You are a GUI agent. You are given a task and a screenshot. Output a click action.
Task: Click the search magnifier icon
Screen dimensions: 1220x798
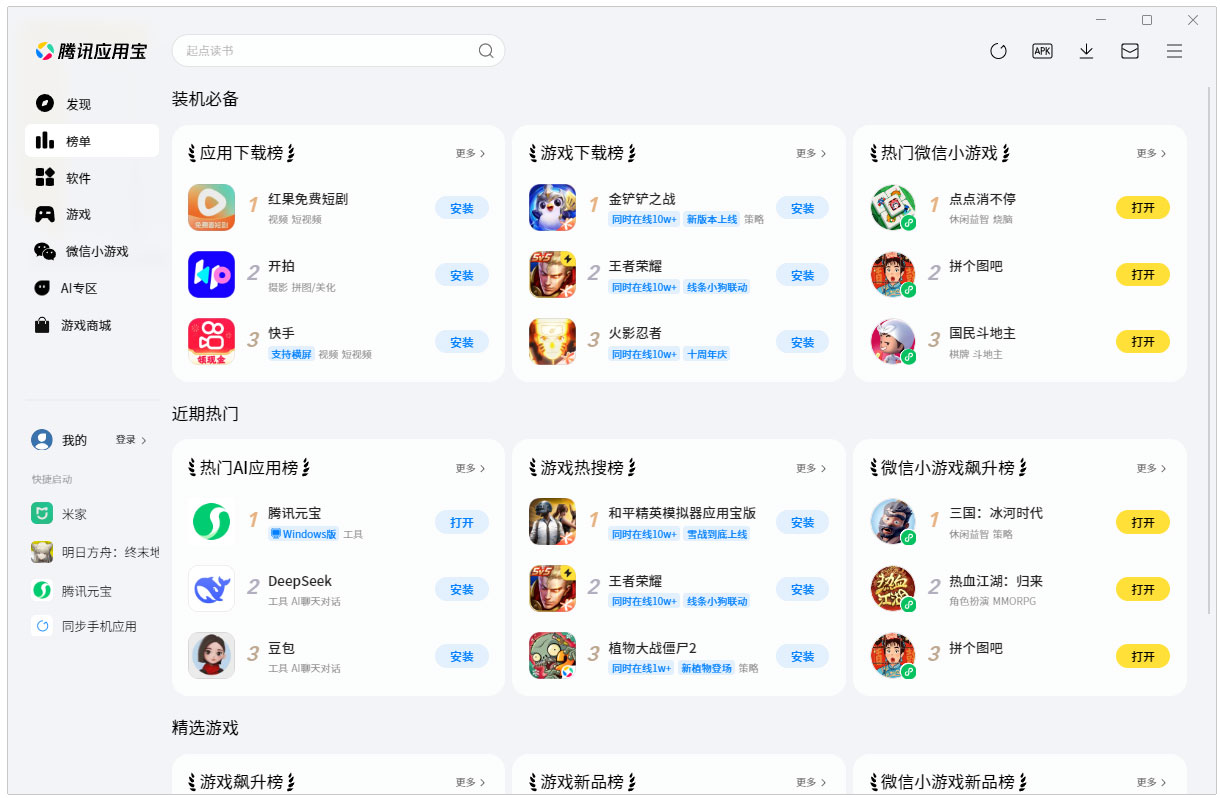pyautogui.click(x=486, y=51)
